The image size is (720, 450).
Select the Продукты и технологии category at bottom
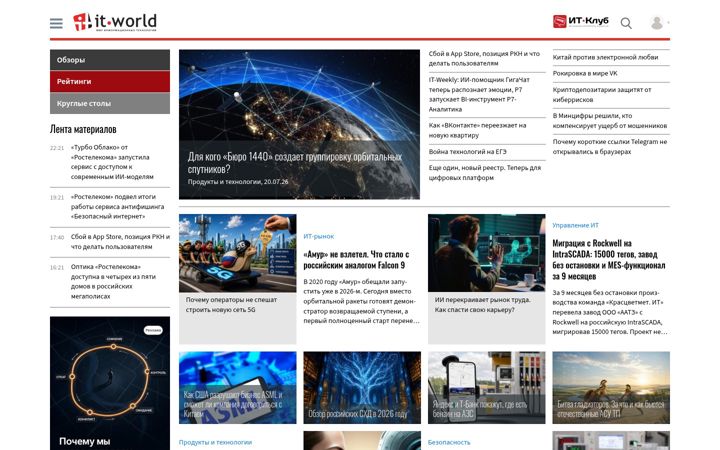coord(215,442)
